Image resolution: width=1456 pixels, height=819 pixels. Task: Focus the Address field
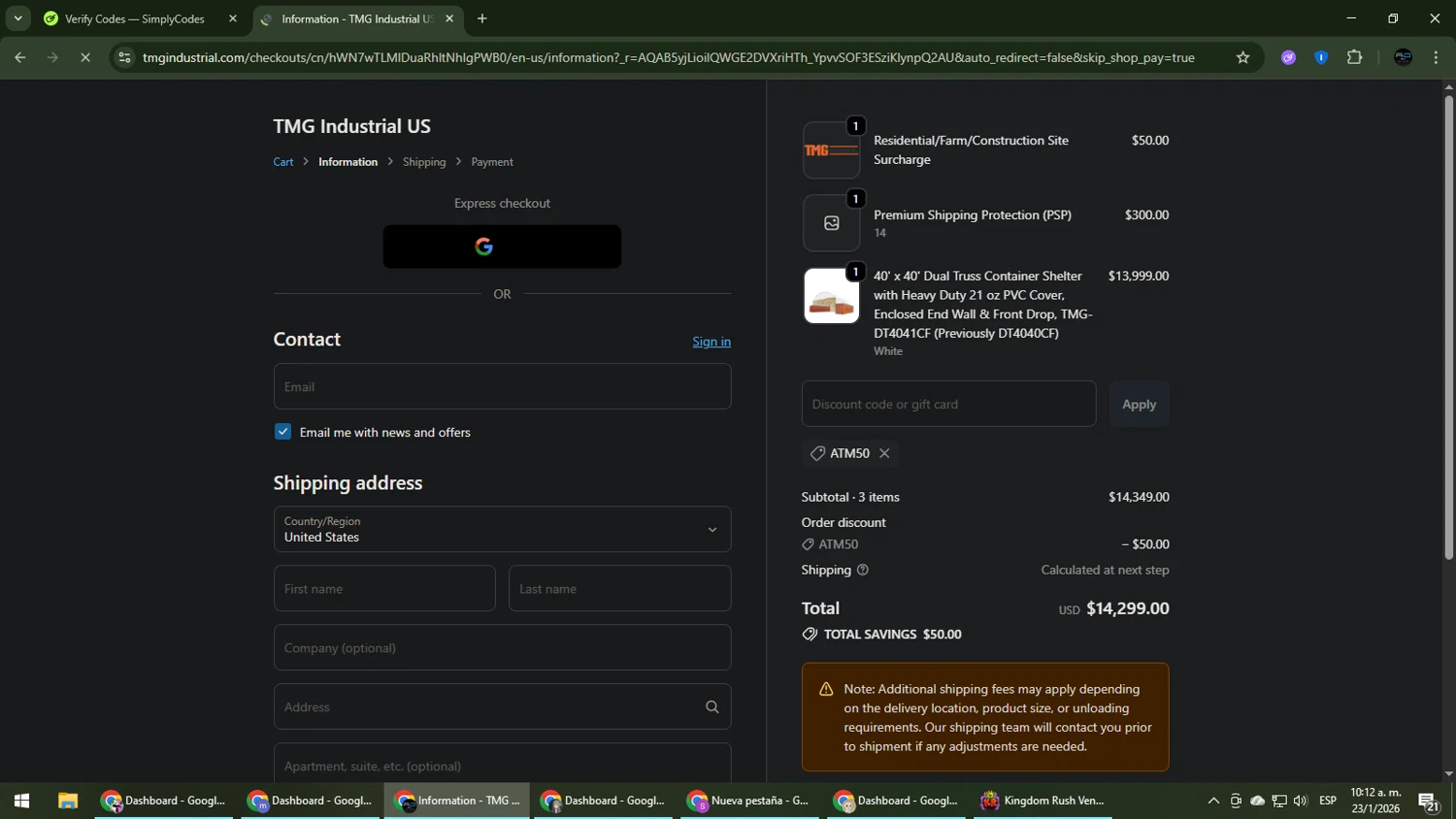pyautogui.click(x=502, y=707)
